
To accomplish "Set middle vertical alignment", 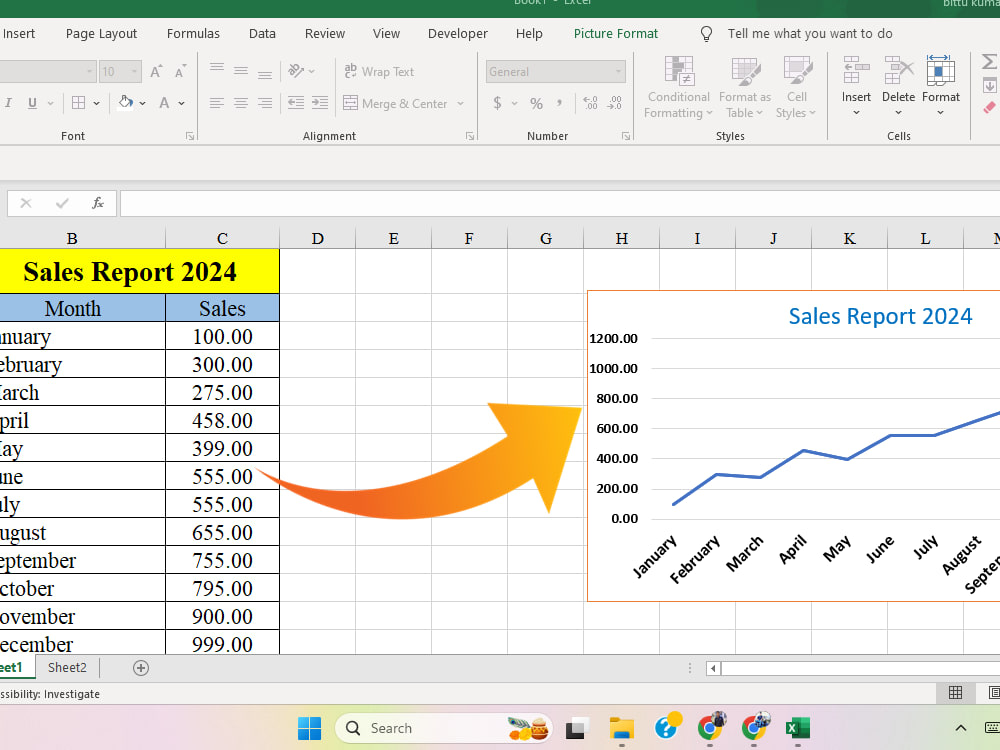I will tap(240, 71).
